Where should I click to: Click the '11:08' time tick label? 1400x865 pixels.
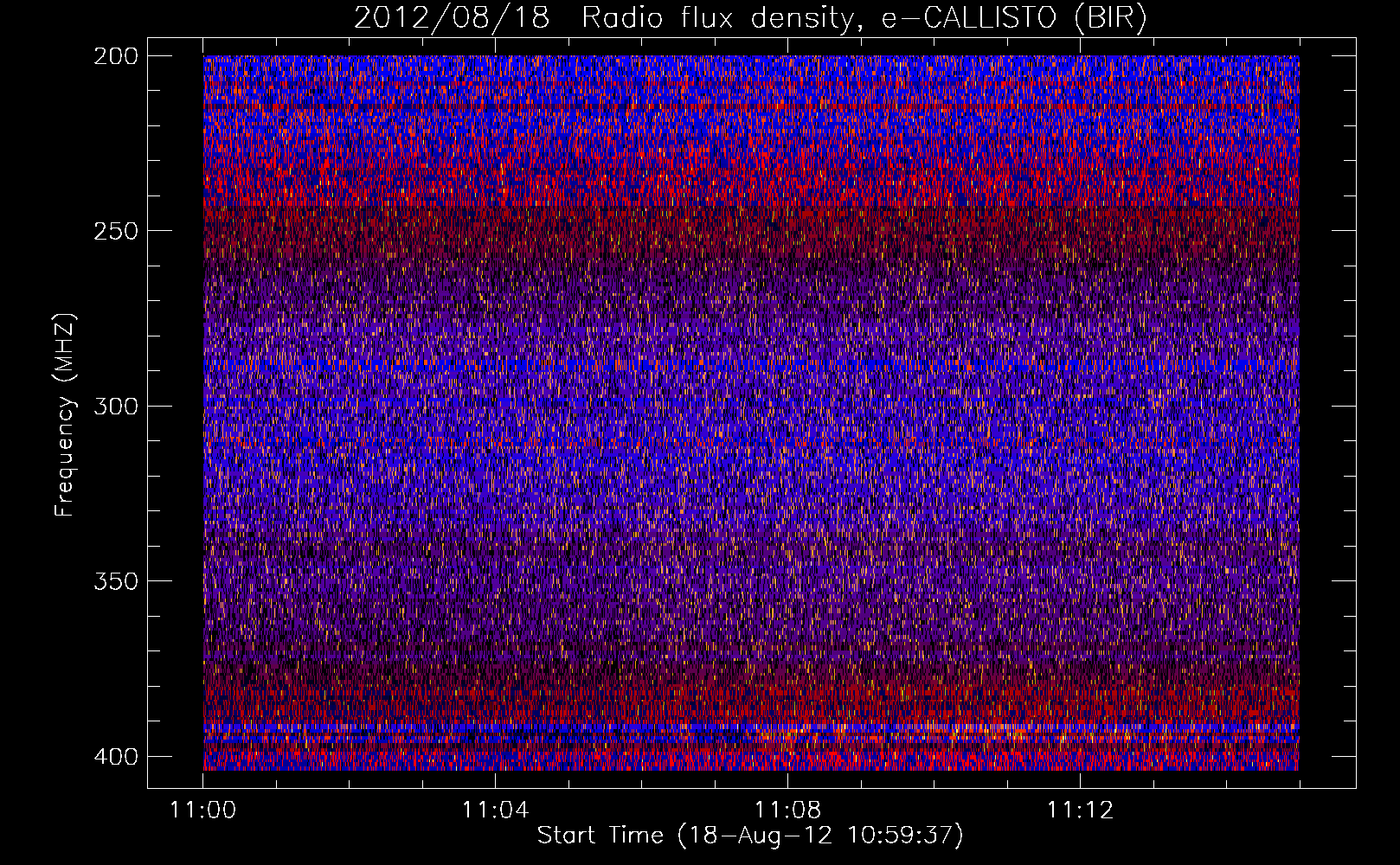click(x=787, y=810)
